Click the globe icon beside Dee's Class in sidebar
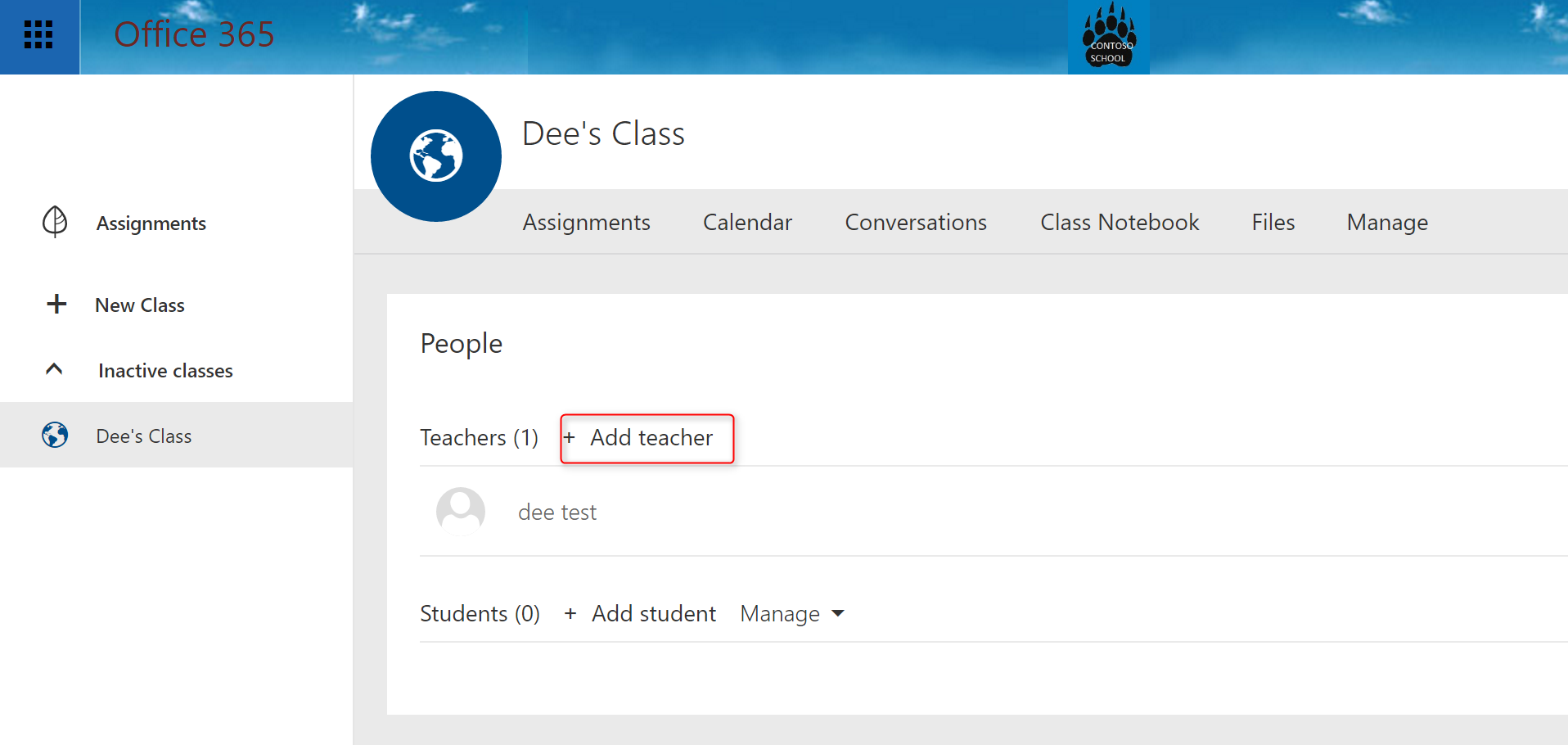This screenshot has height=745, width=1568. pyautogui.click(x=55, y=435)
